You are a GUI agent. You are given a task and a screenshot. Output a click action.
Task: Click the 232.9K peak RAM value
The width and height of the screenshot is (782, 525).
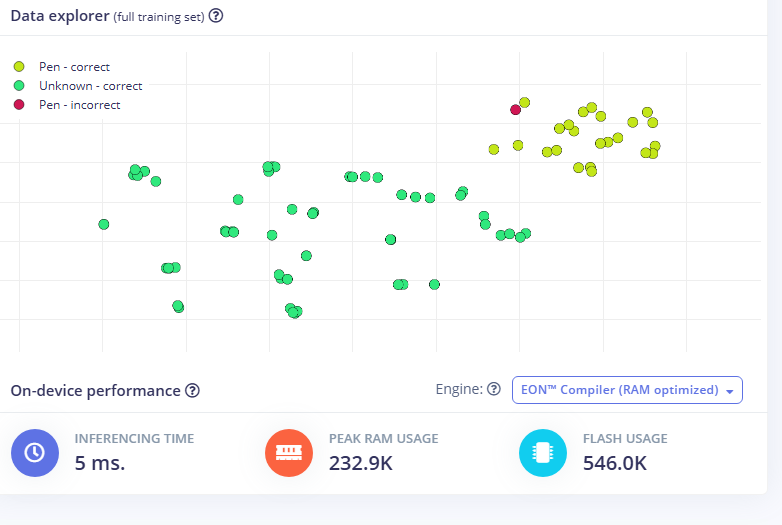point(361,463)
